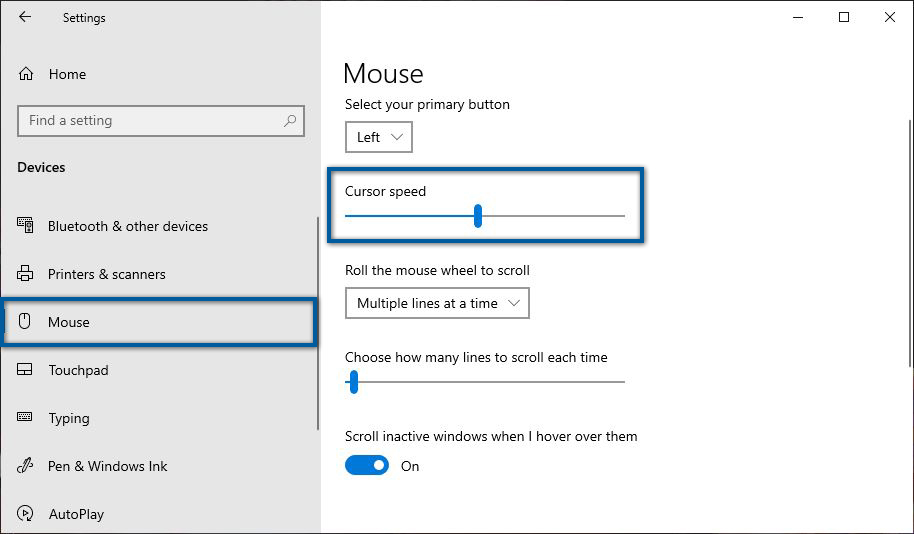Click the lines to scroll slider thumb
The image size is (914, 534).
point(353,382)
